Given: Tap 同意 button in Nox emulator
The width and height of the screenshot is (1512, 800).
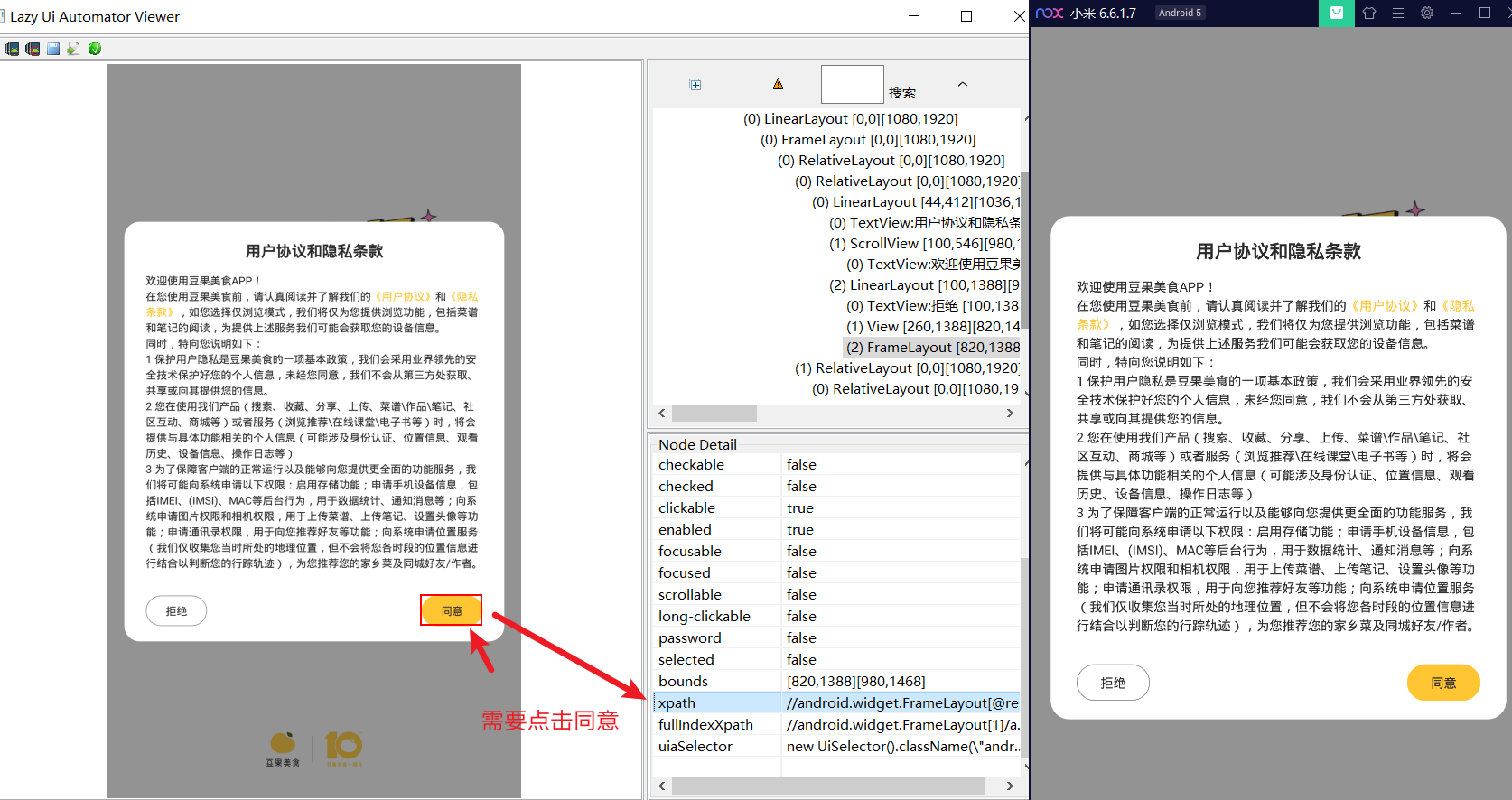Looking at the screenshot, I should (x=1443, y=683).
